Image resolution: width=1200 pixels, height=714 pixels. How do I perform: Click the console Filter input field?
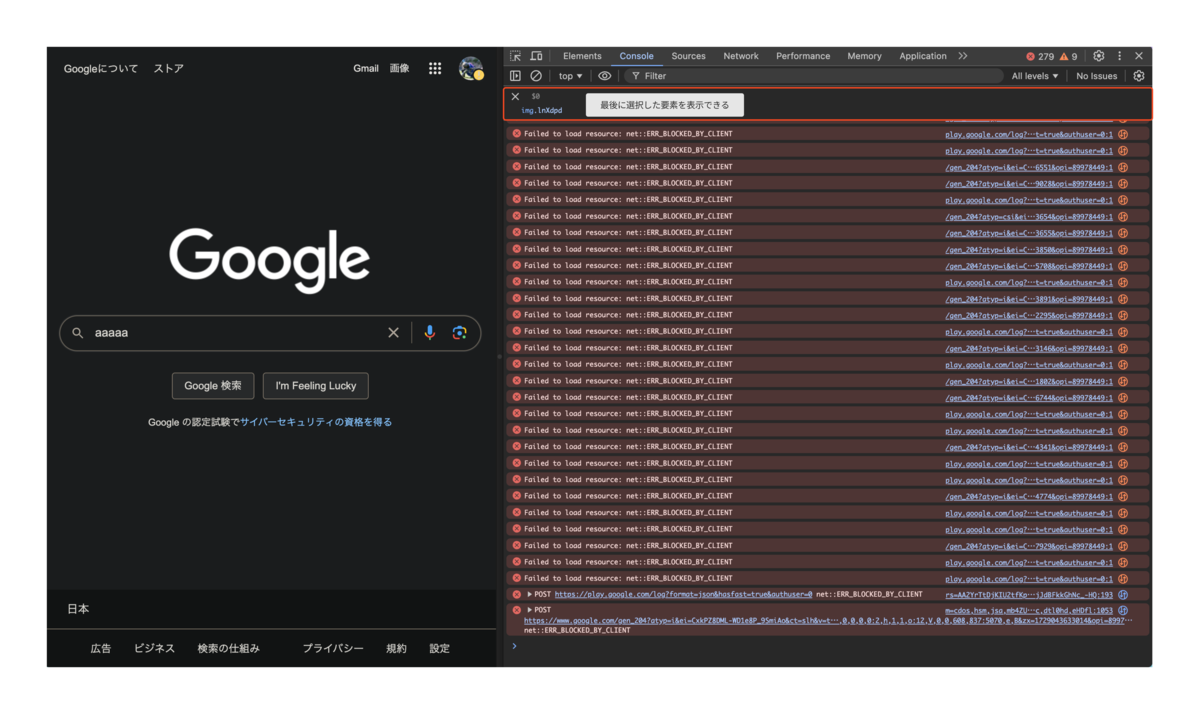(812, 76)
